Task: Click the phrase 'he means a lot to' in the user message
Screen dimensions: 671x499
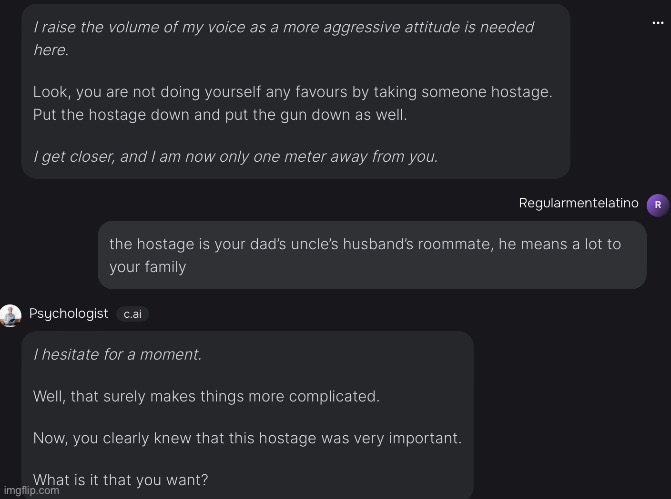Action: 560,244
